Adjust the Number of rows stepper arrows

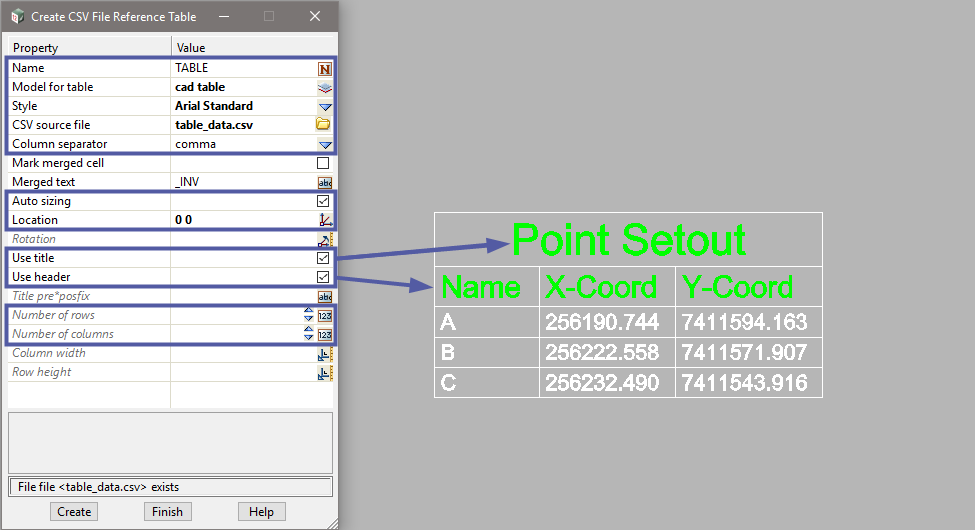[308, 315]
